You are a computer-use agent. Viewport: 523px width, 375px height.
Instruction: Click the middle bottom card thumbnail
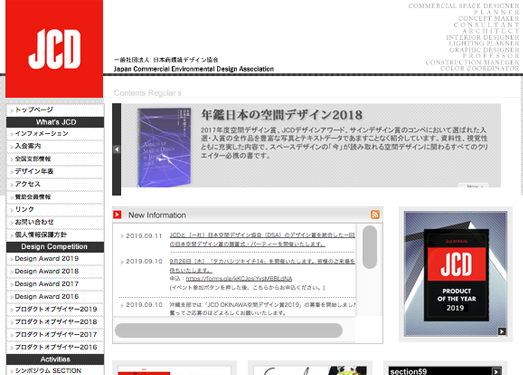pyautogui.click(x=310, y=370)
